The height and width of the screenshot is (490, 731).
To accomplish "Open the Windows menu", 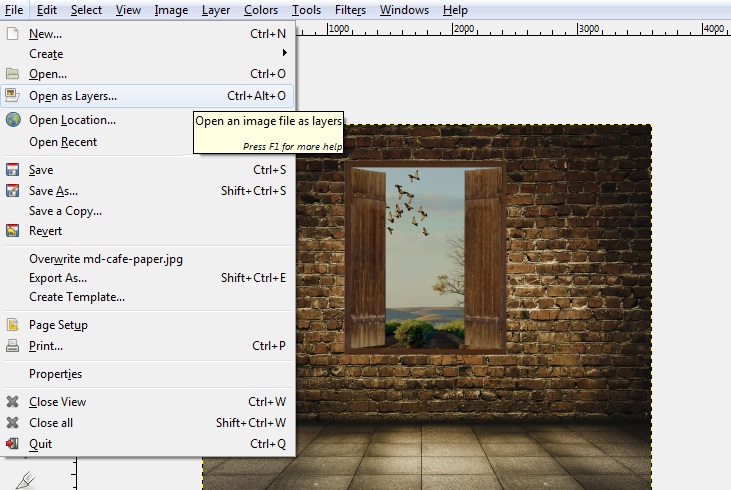I will (404, 10).
